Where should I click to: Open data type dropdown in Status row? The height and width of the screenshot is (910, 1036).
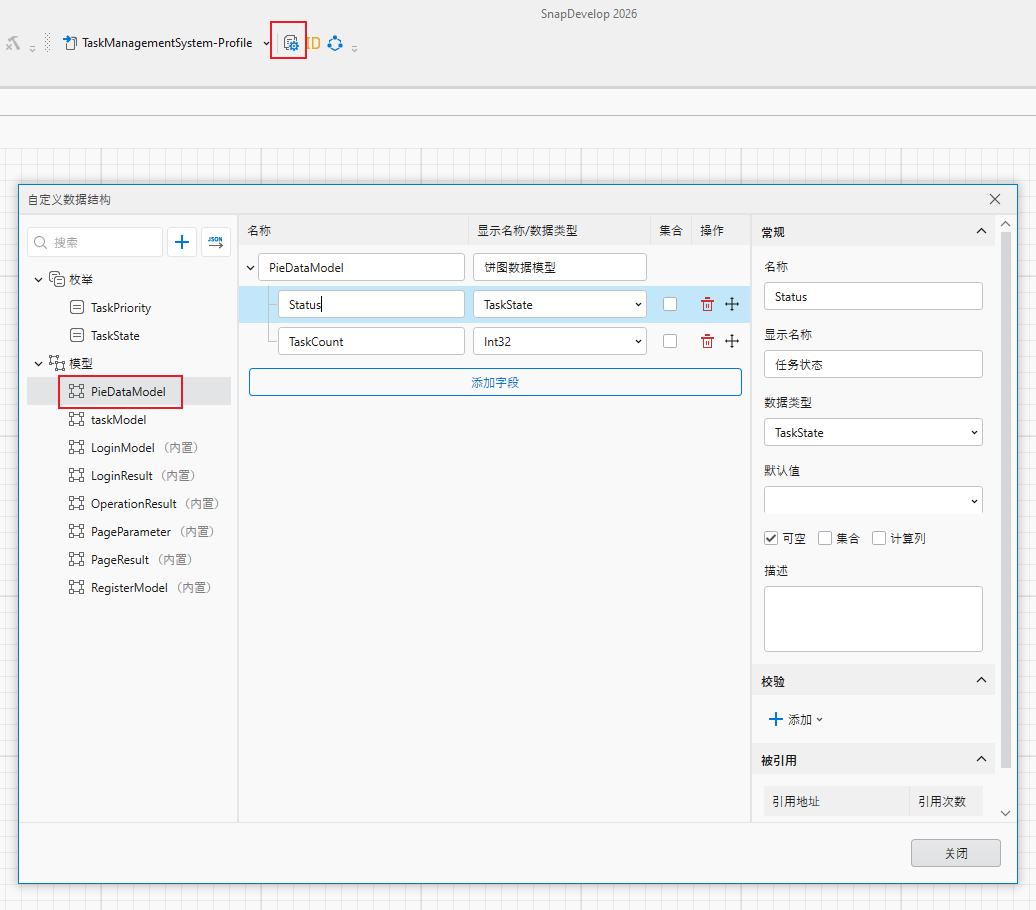(638, 305)
